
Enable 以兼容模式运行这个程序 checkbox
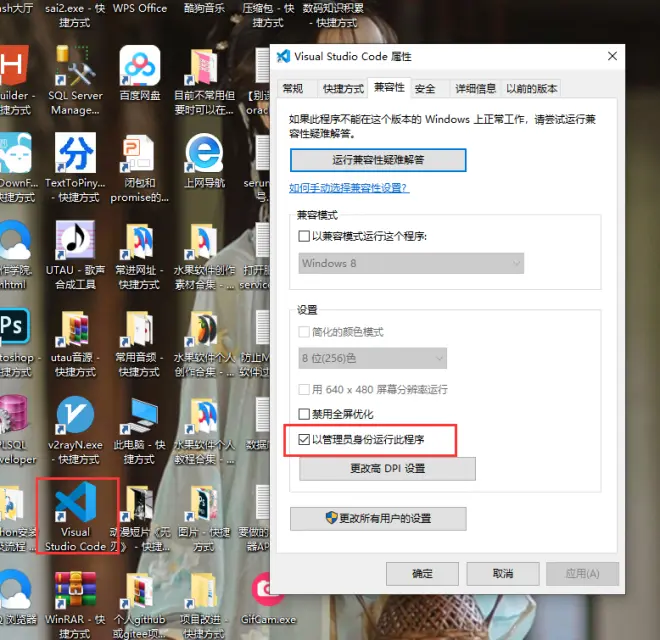304,236
